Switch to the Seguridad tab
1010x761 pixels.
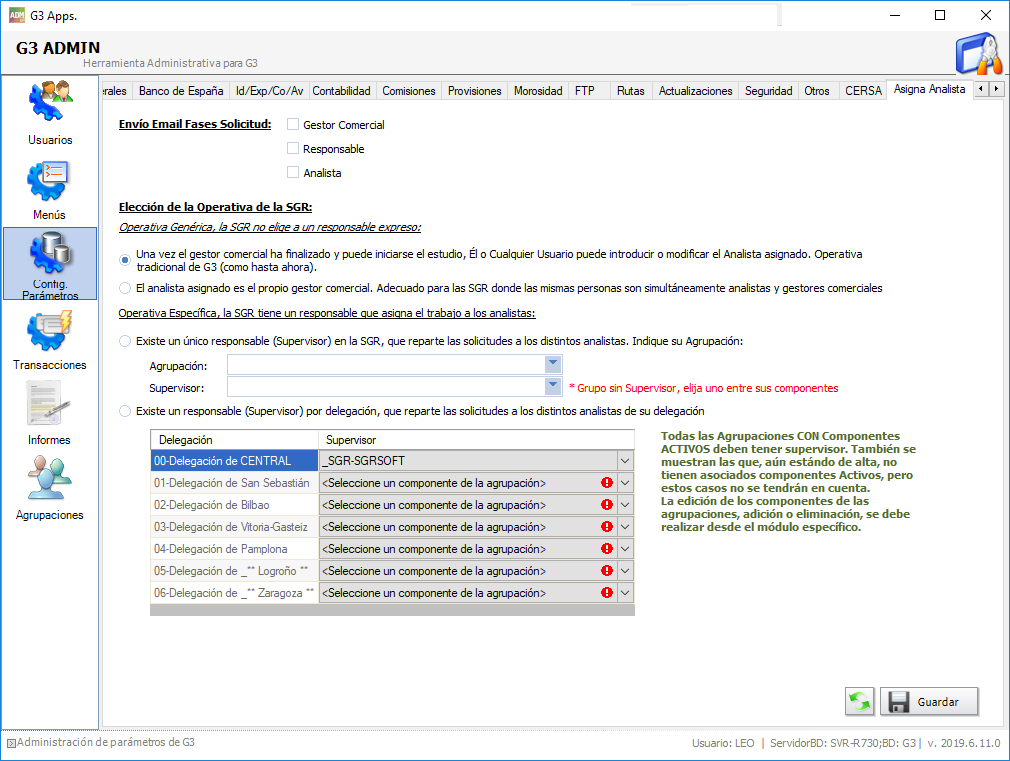pyautogui.click(x=768, y=91)
